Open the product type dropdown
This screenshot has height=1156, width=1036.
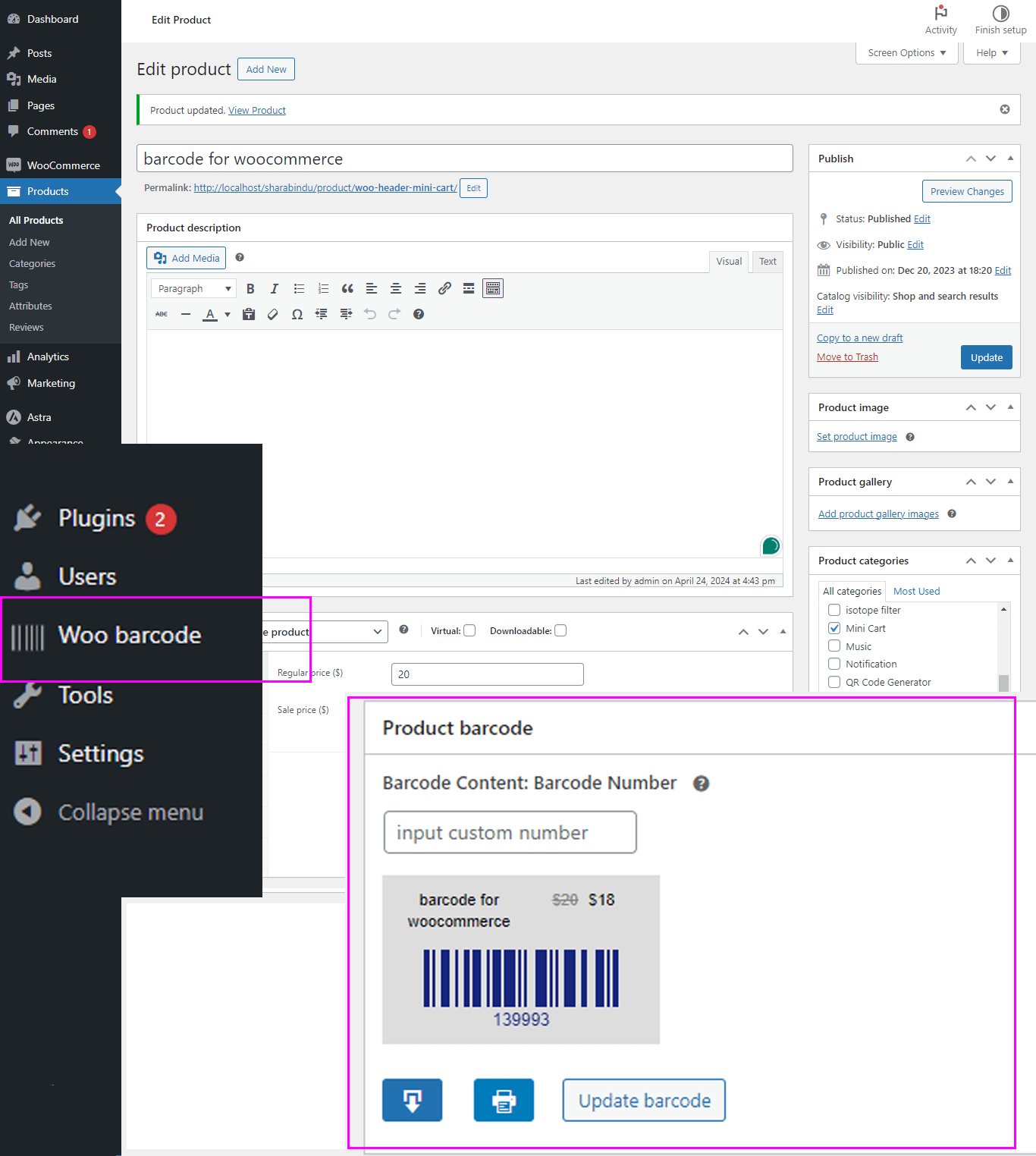[325, 632]
